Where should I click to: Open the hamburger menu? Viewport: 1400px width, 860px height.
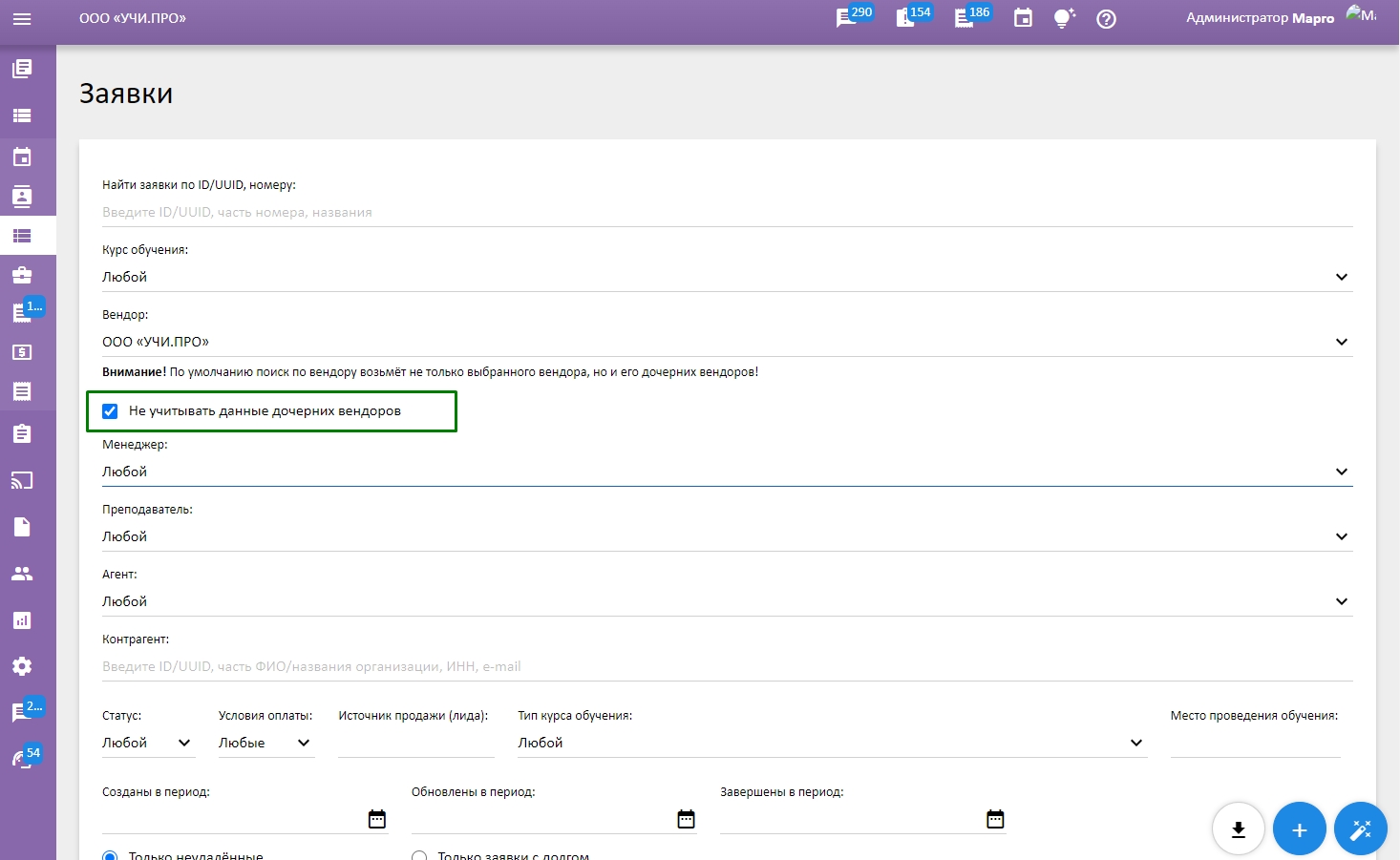(22, 19)
